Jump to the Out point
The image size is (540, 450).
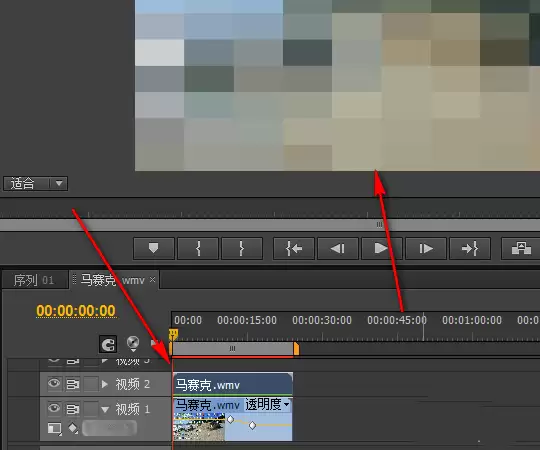pyautogui.click(x=470, y=248)
